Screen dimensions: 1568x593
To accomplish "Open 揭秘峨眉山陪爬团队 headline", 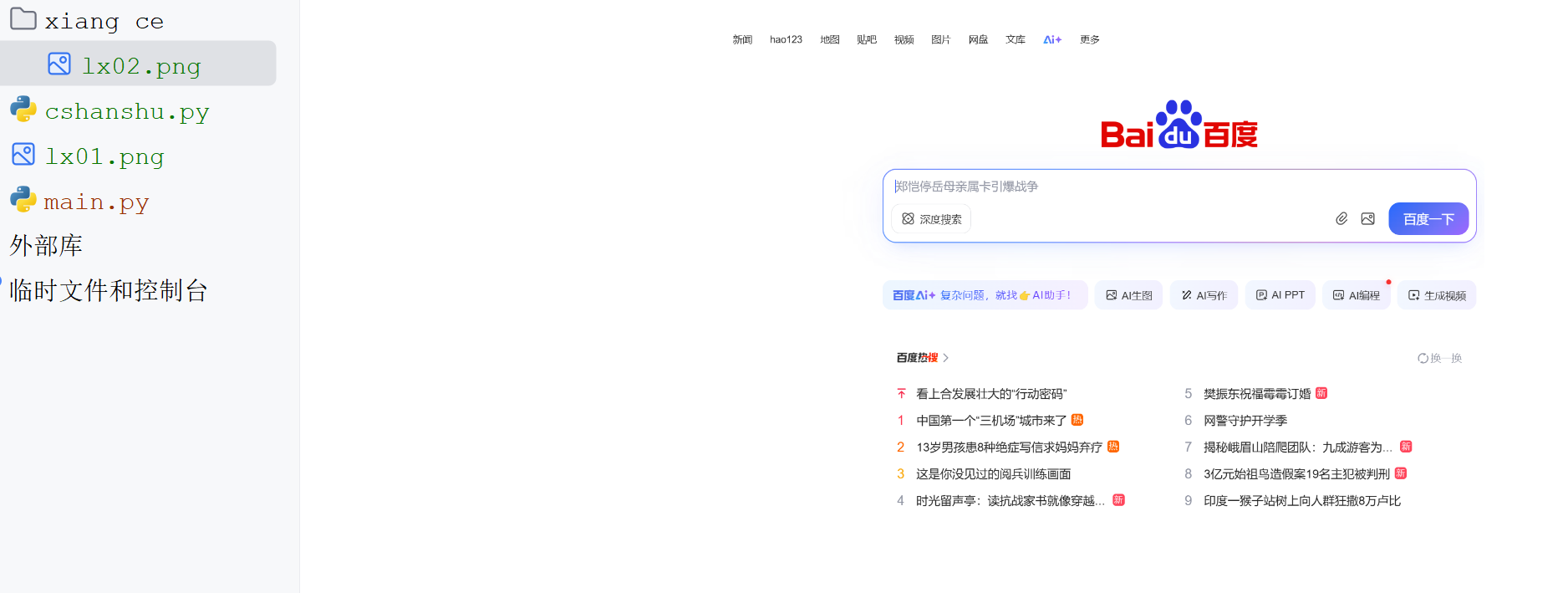I will (1298, 447).
